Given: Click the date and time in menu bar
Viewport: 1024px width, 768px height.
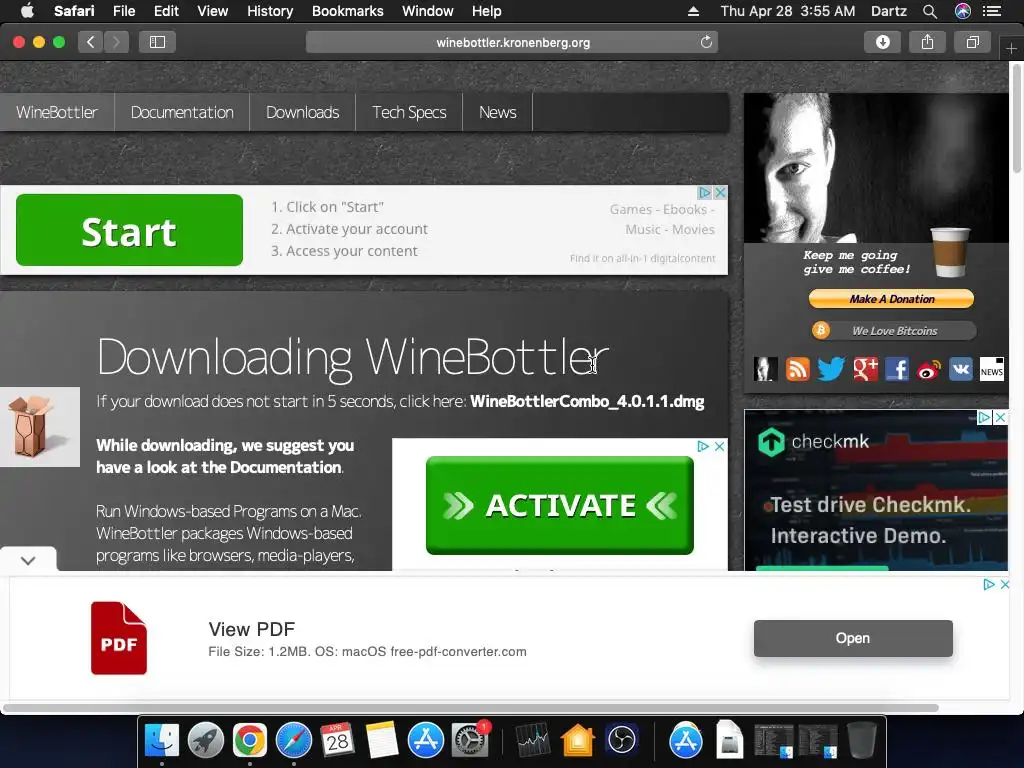Looking at the screenshot, I should click(788, 11).
